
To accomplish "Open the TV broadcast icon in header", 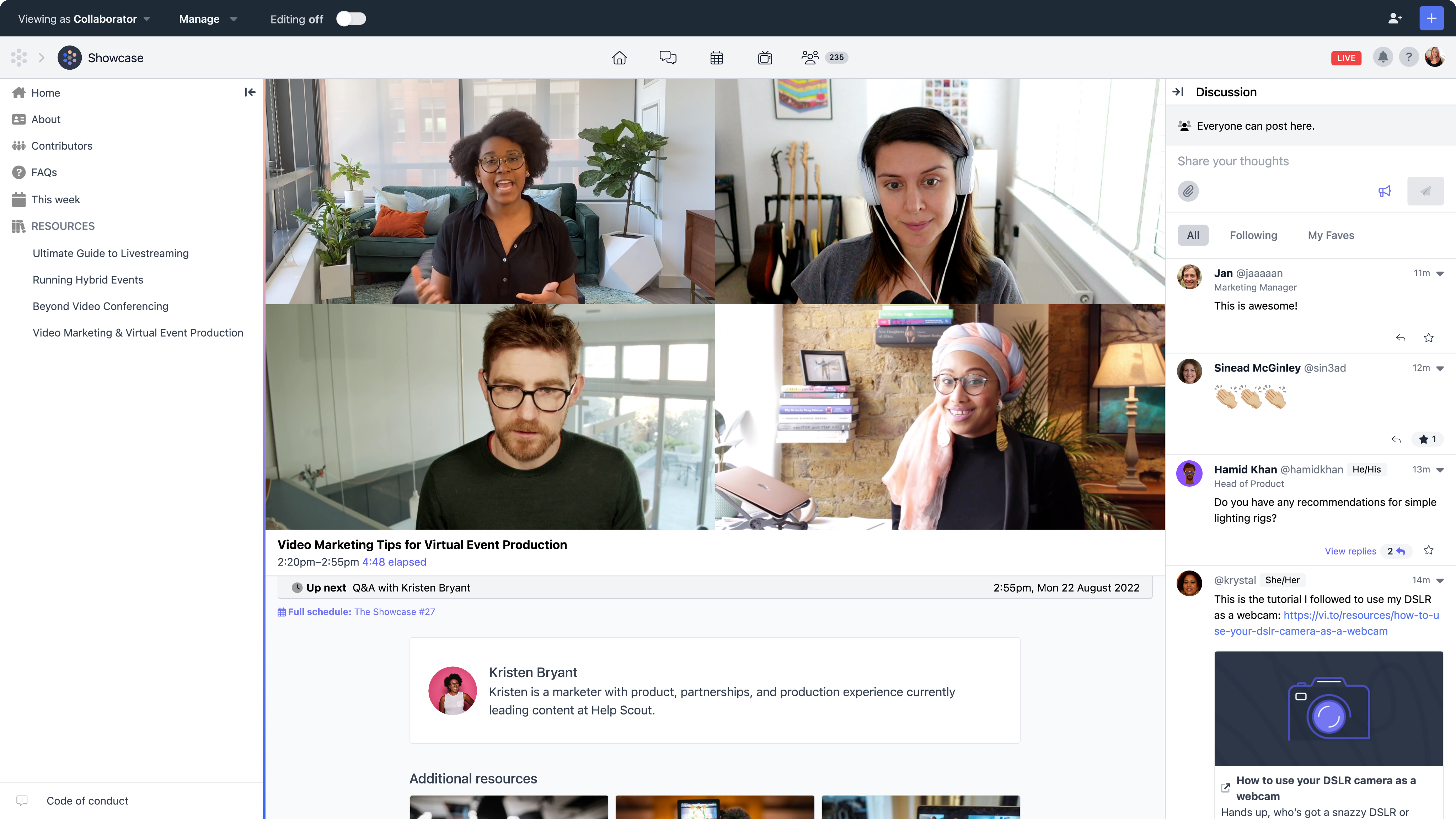I will [765, 58].
